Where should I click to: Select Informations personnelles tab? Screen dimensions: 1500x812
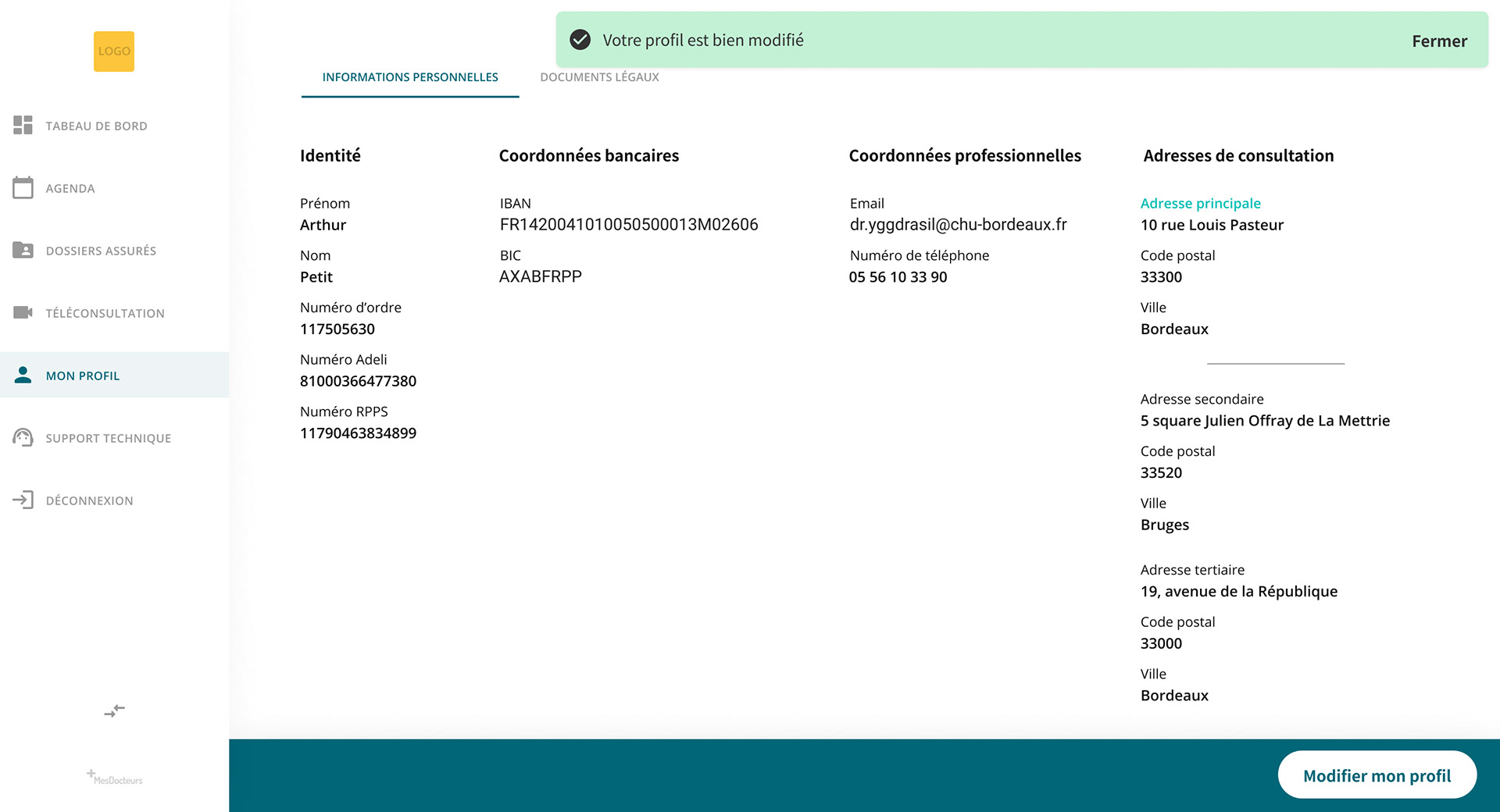point(410,77)
